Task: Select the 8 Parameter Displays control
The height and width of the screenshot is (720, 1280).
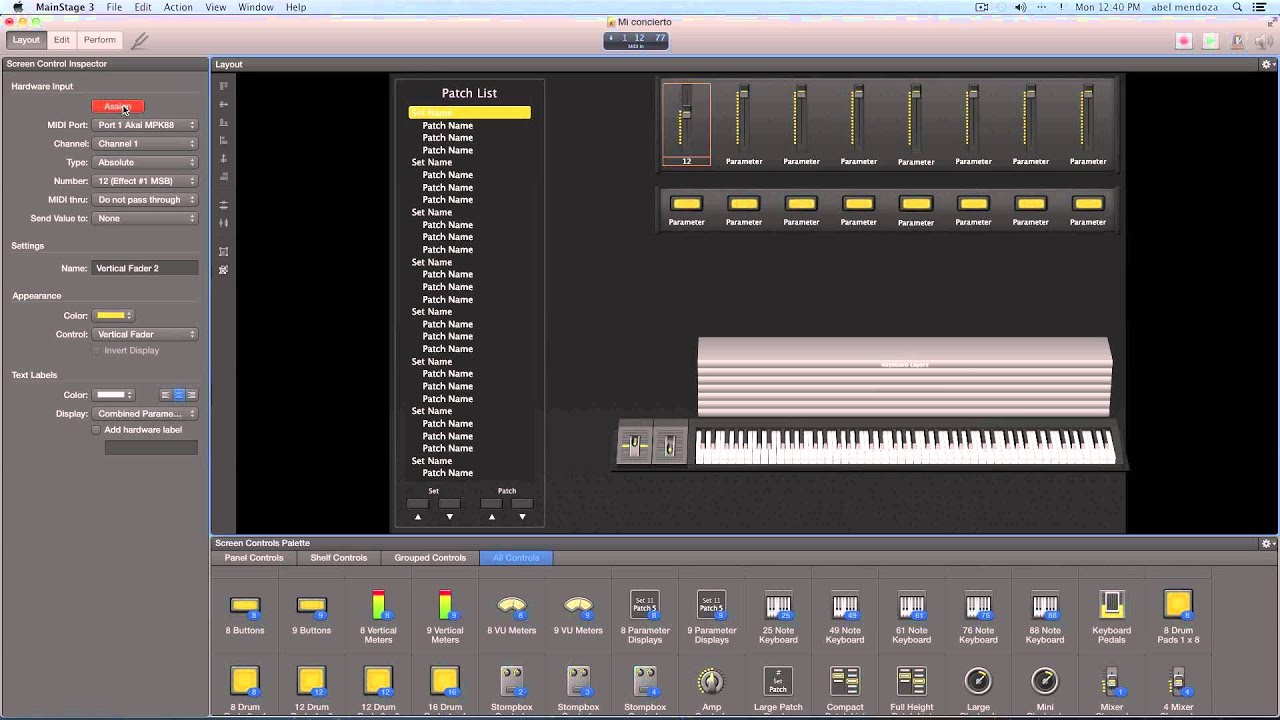Action: 645,616
